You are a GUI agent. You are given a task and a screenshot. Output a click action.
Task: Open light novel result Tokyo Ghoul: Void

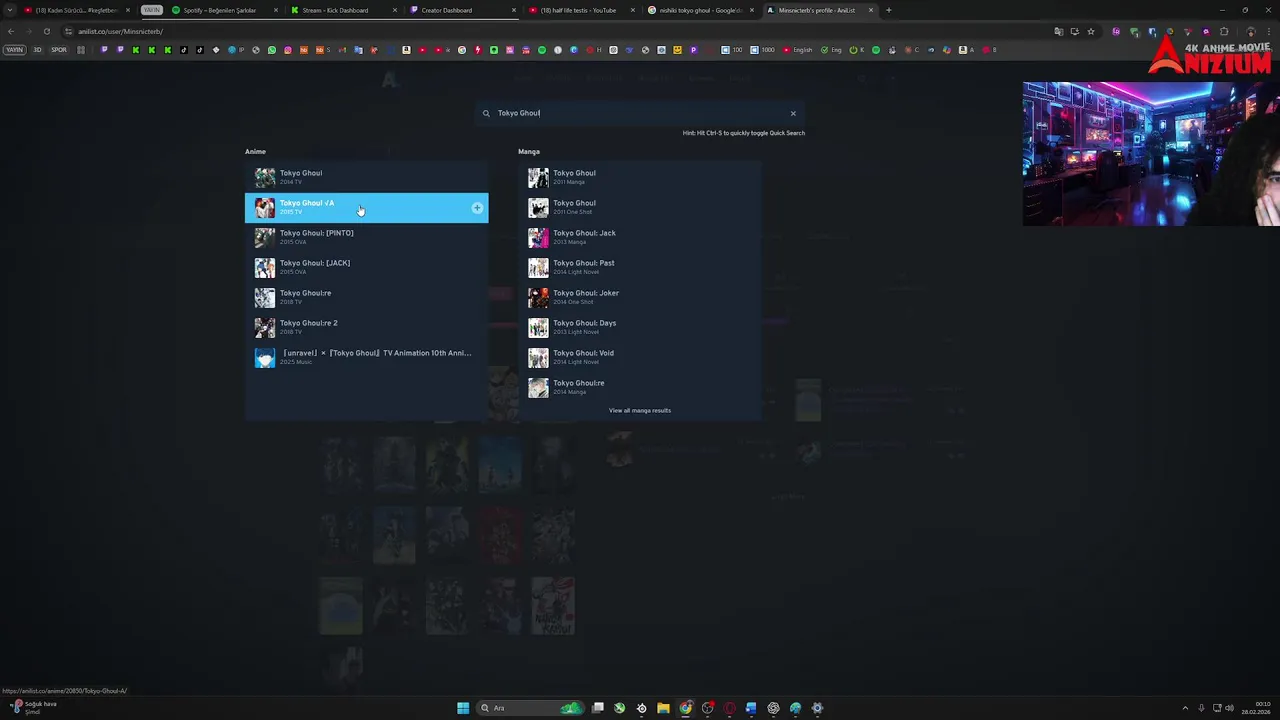(640, 357)
